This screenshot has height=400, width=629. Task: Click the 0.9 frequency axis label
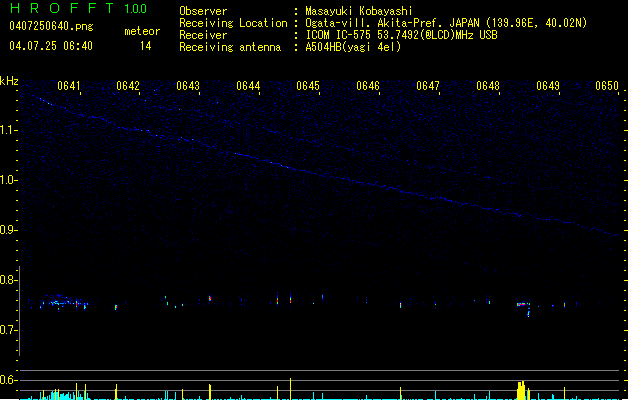[9, 230]
